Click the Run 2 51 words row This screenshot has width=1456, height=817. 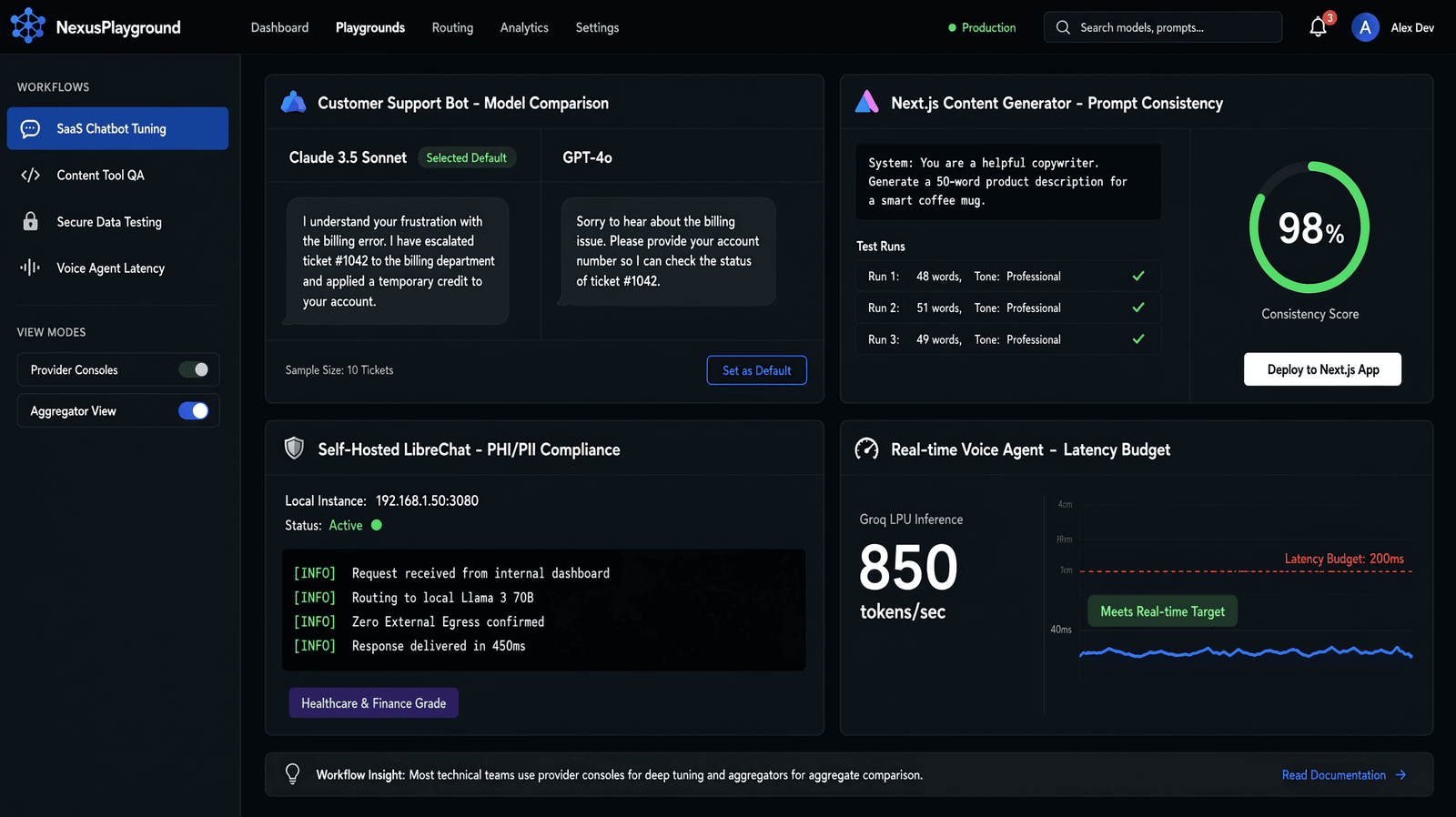pyautogui.click(x=1007, y=308)
